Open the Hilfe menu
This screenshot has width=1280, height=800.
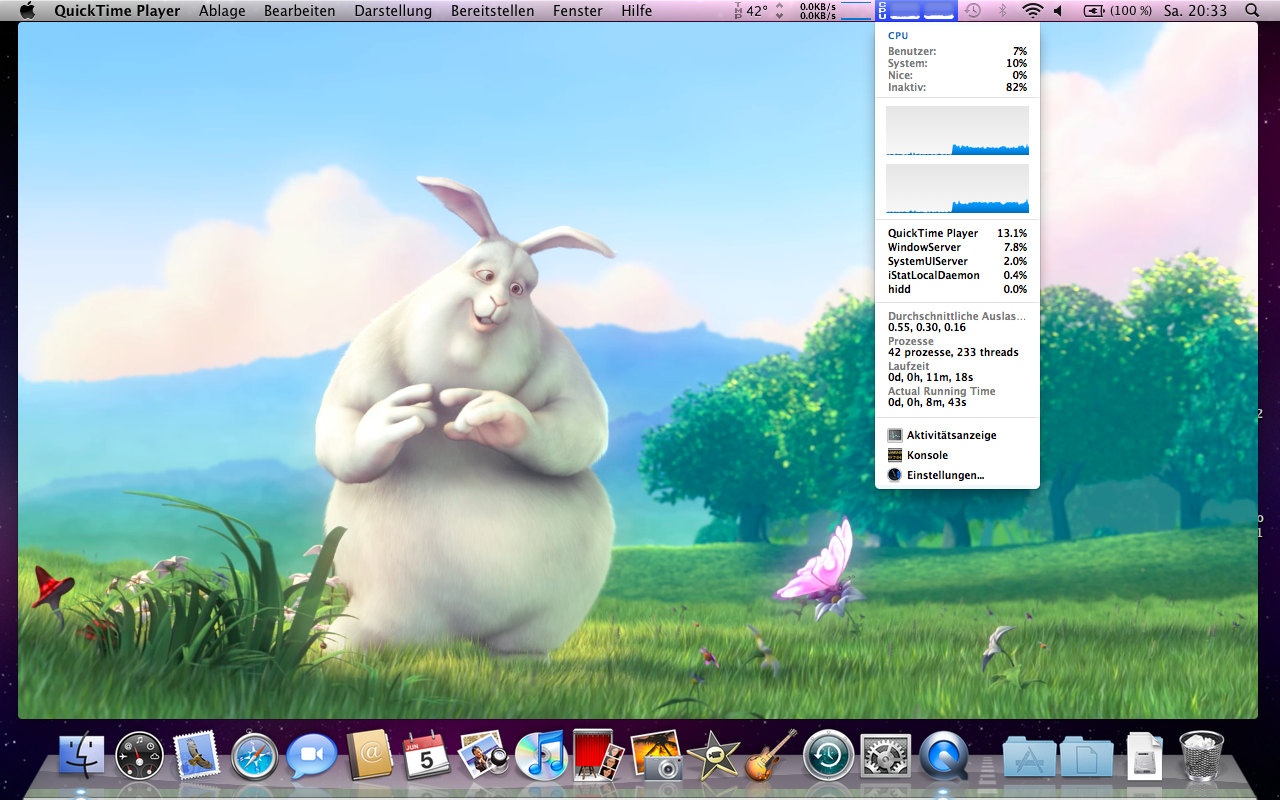[x=636, y=11]
